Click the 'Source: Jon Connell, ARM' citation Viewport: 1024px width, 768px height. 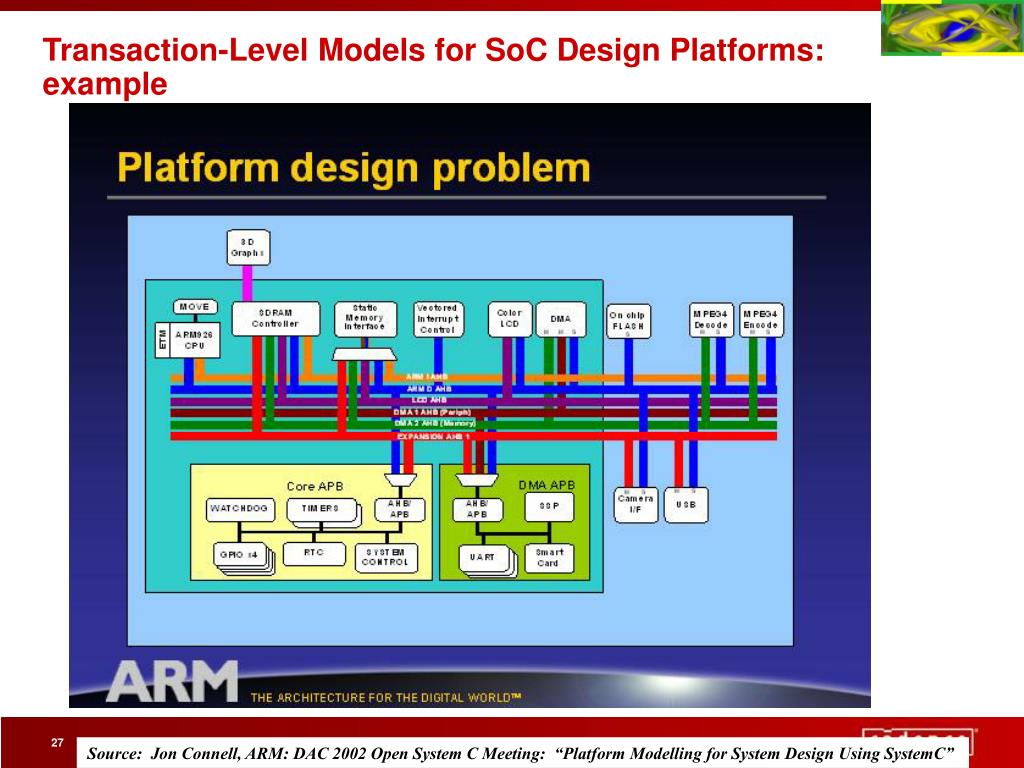tap(520, 753)
